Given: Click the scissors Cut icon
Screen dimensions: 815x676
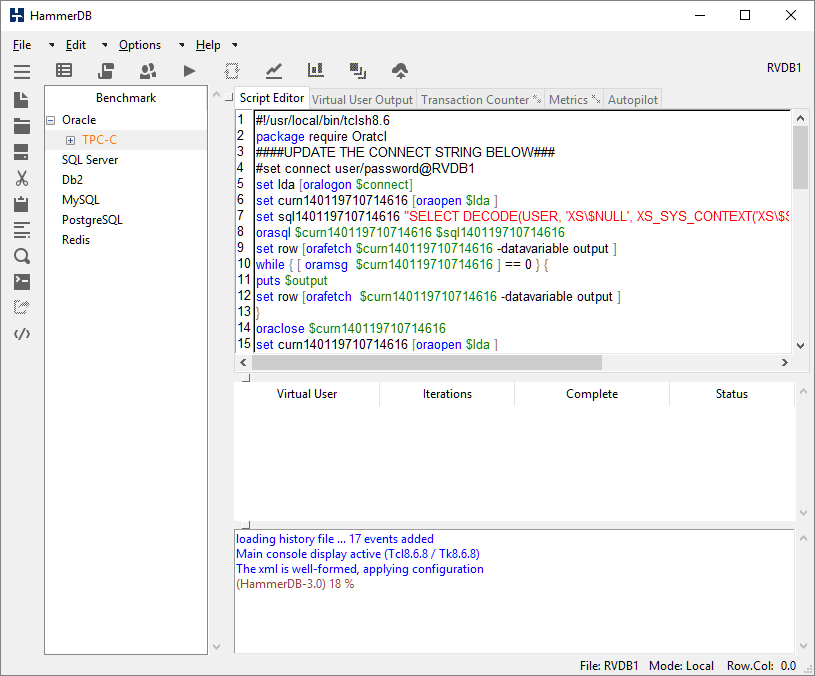Looking at the screenshot, I should [21, 178].
